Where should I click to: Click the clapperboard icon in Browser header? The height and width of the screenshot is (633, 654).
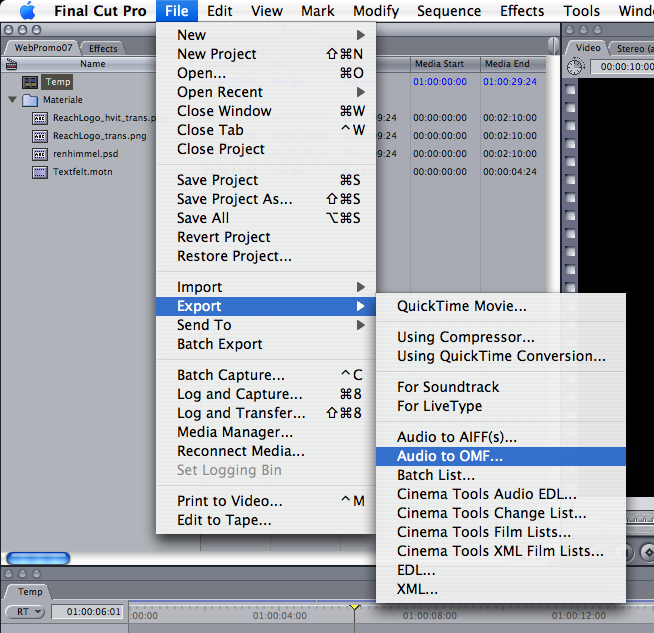click(x=12, y=64)
